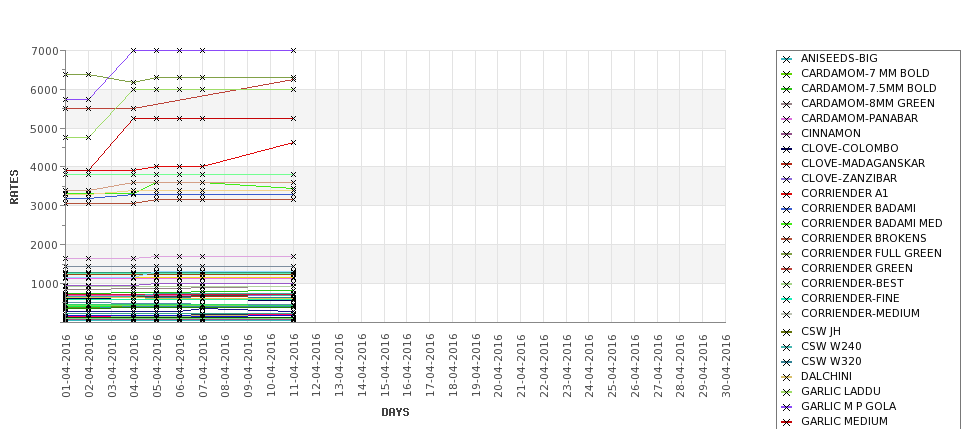
Task: Click the CLOVE-ZANZIBAR legend line marker
Action: [x=787, y=178]
